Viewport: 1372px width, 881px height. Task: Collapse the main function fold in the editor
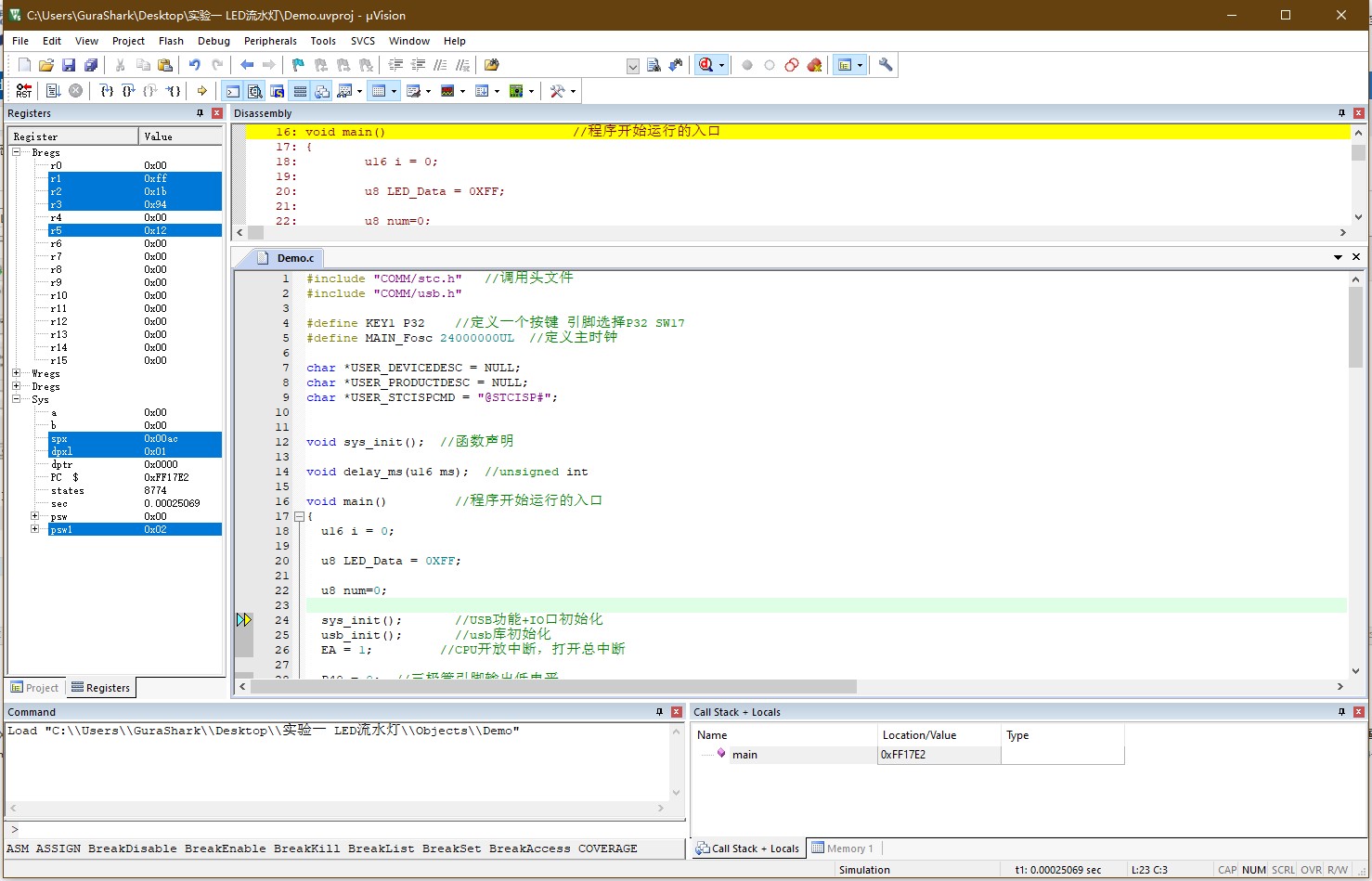tap(299, 516)
